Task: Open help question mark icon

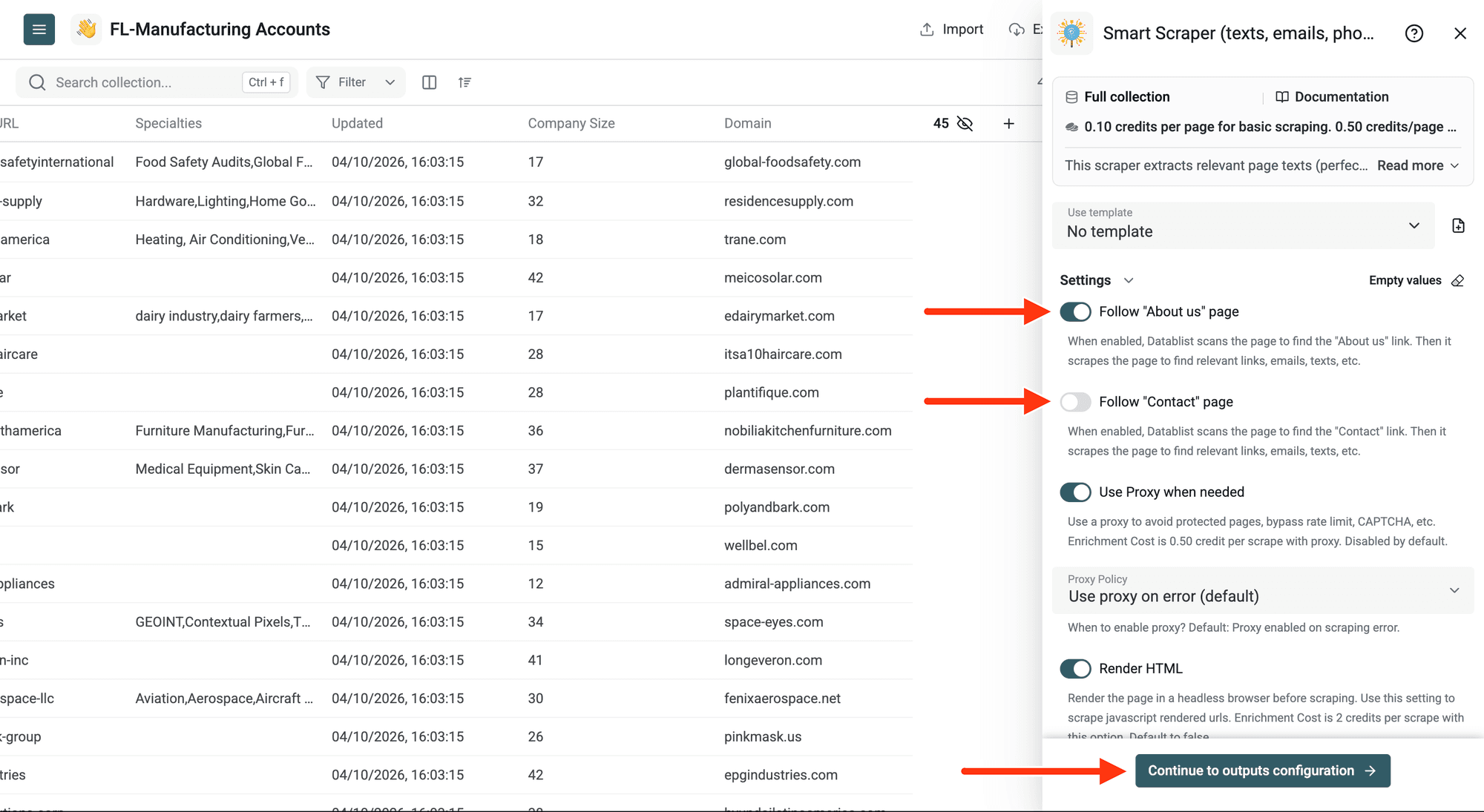Action: [1414, 33]
